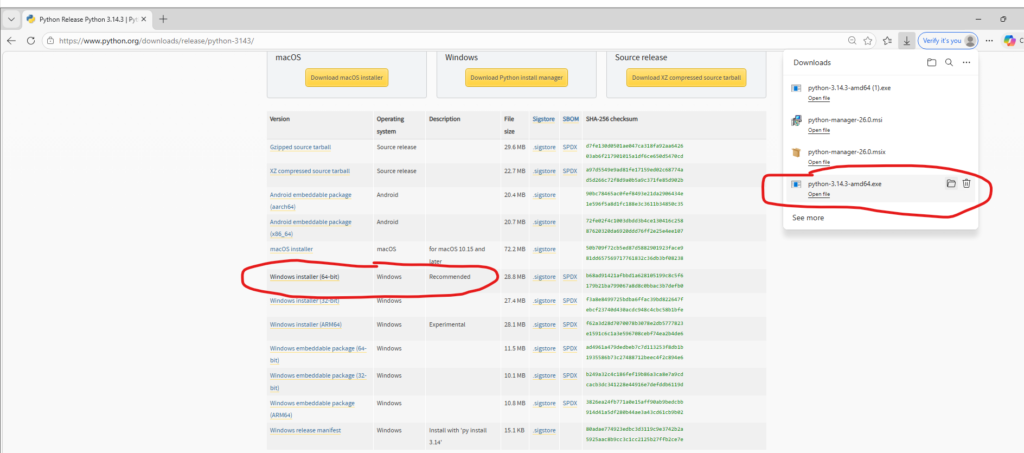Image resolution: width=1024 pixels, height=453 pixels.
Task: Open downloads folder from Downloads panel header
Action: click(x=931, y=62)
